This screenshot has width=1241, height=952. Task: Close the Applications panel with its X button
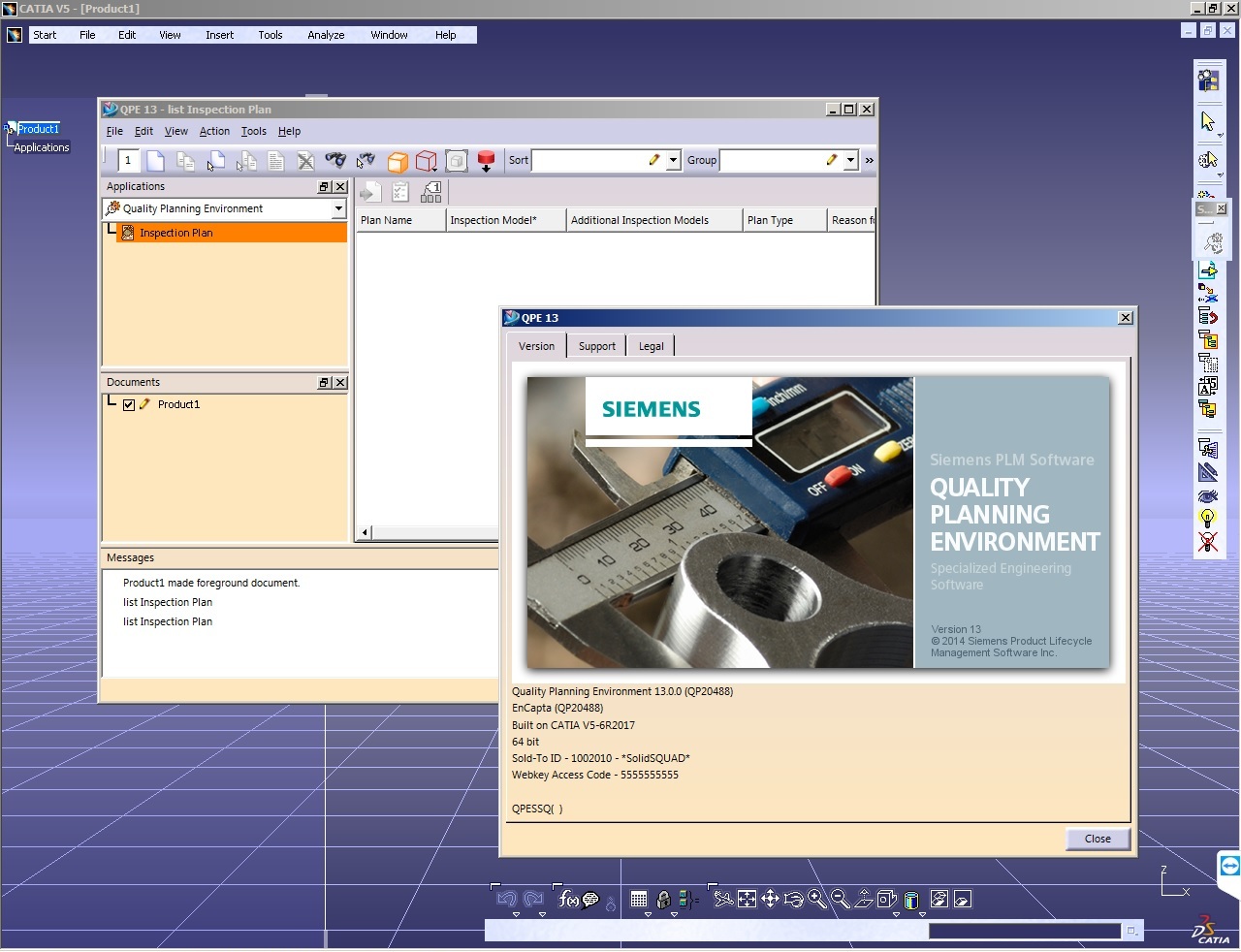click(x=339, y=186)
